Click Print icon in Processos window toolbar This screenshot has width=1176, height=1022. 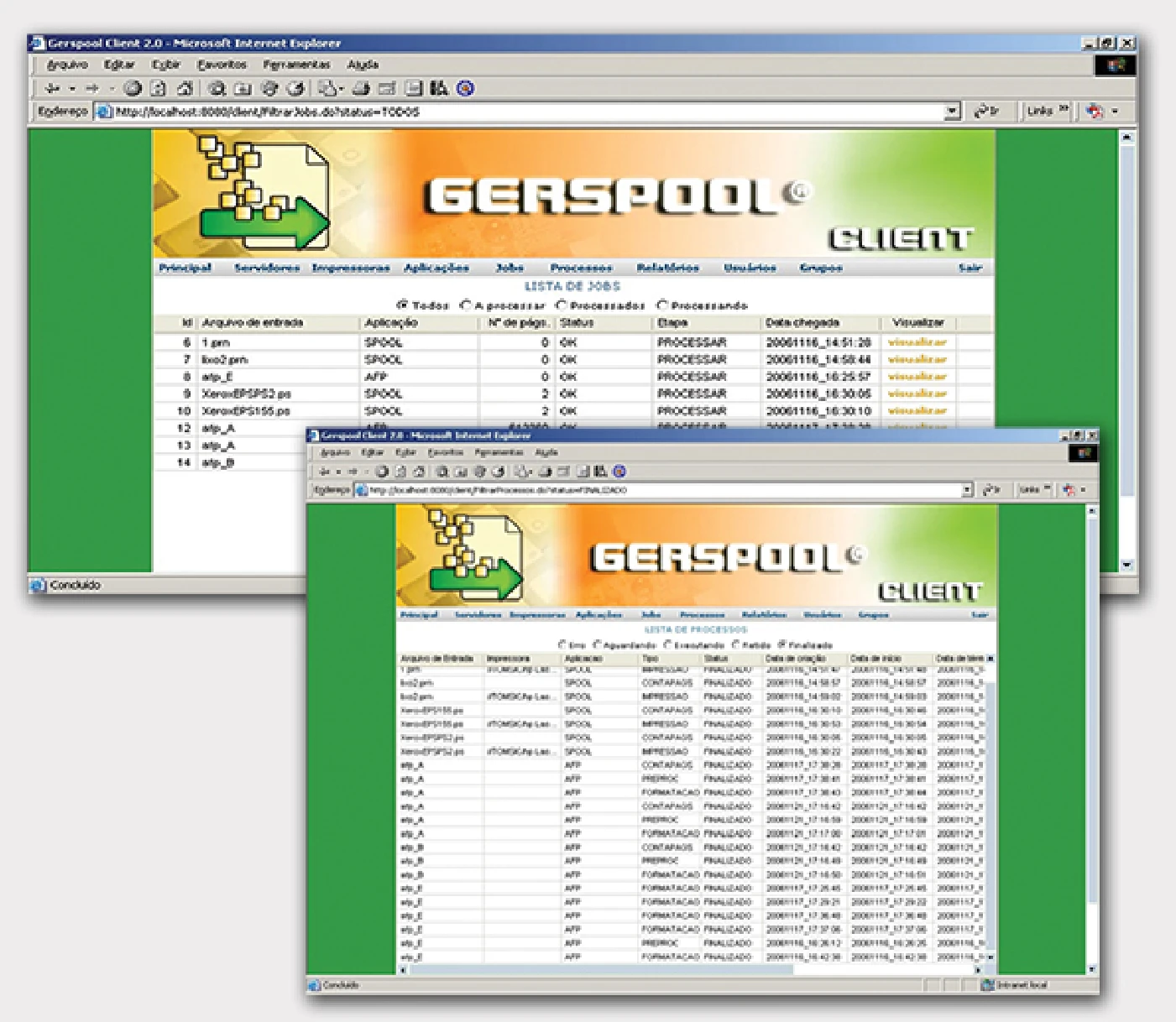pos(545,472)
